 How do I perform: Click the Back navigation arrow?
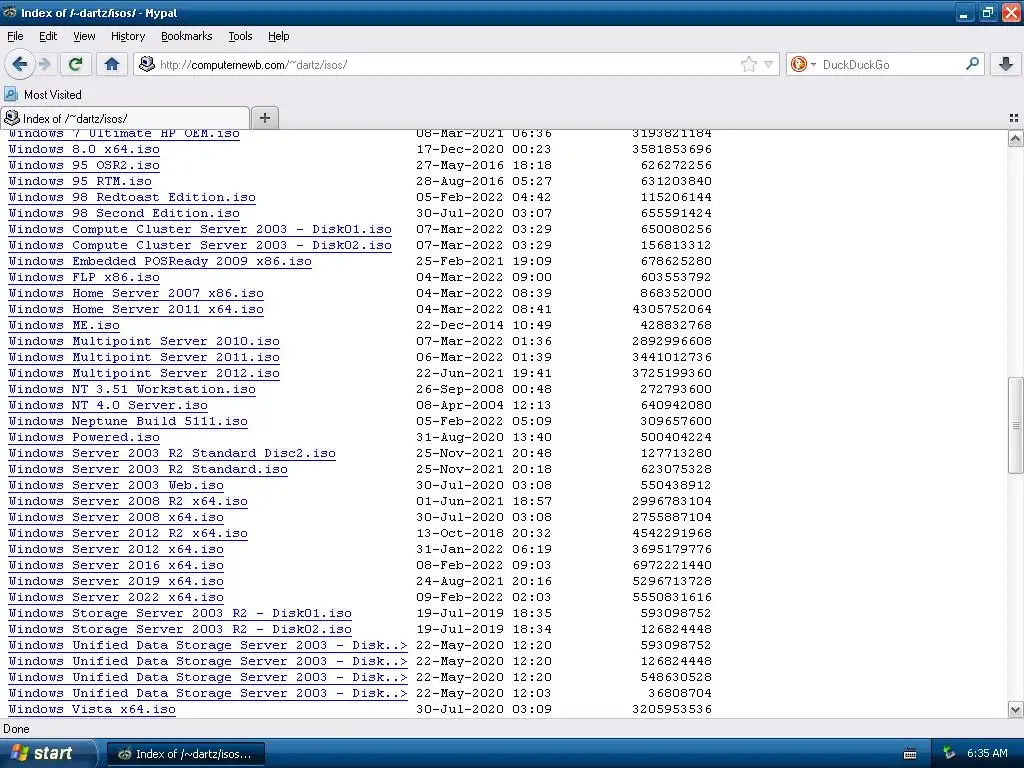[x=20, y=64]
